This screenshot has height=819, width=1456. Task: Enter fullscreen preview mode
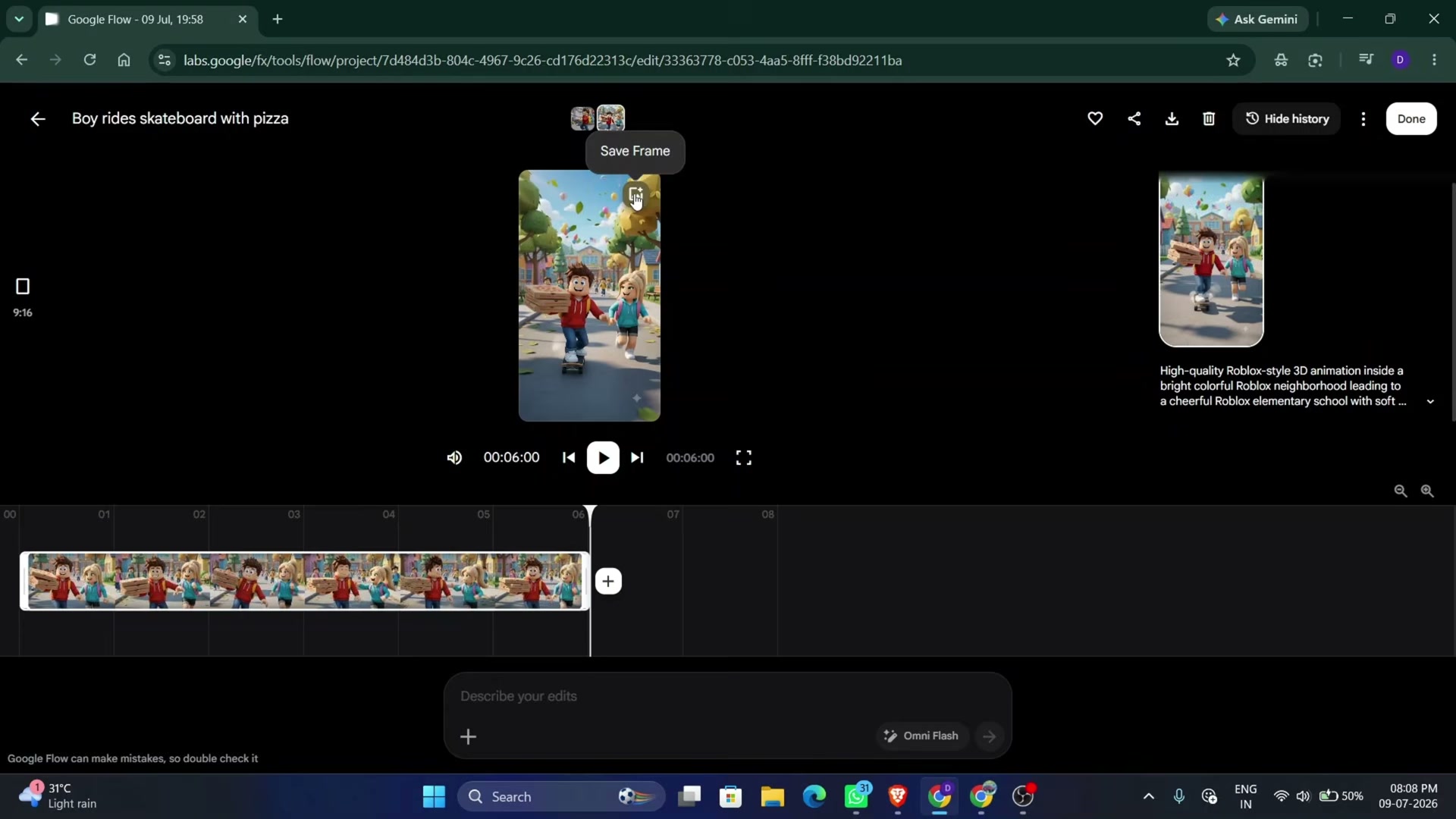pyautogui.click(x=744, y=458)
